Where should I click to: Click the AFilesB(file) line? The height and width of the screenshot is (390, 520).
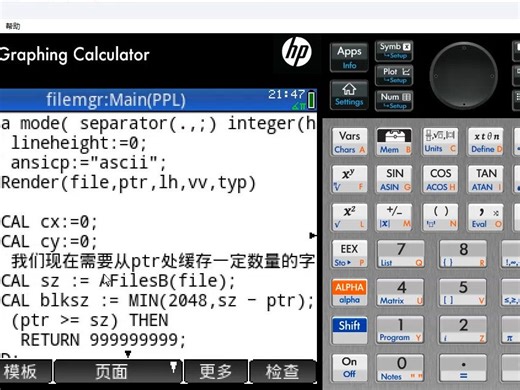click(x=118, y=281)
